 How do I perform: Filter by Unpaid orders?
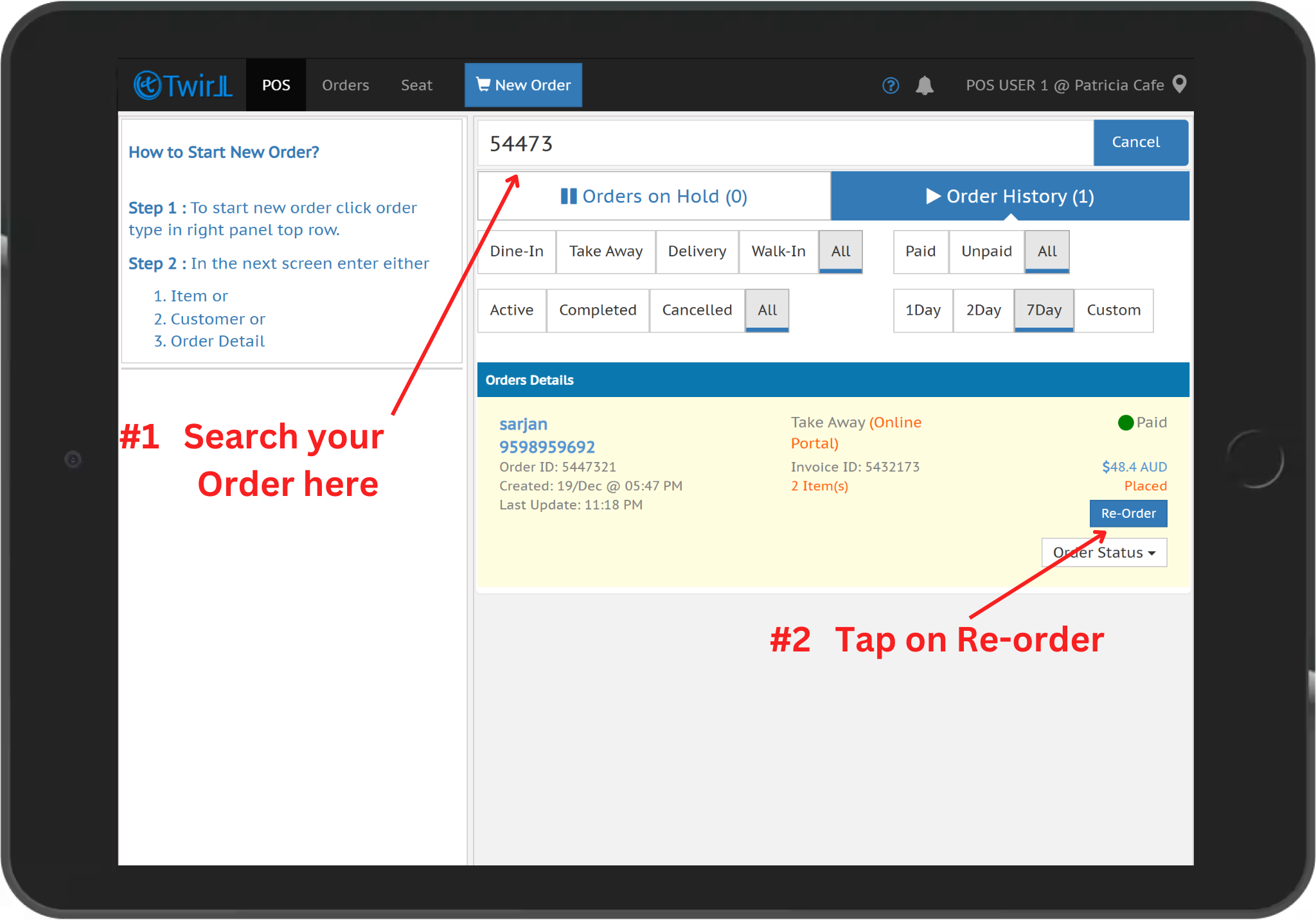pos(987,252)
